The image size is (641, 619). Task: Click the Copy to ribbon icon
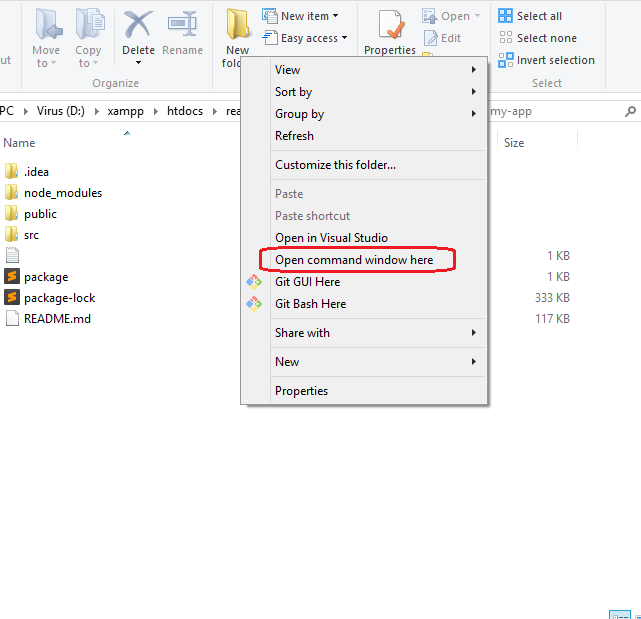pos(90,25)
